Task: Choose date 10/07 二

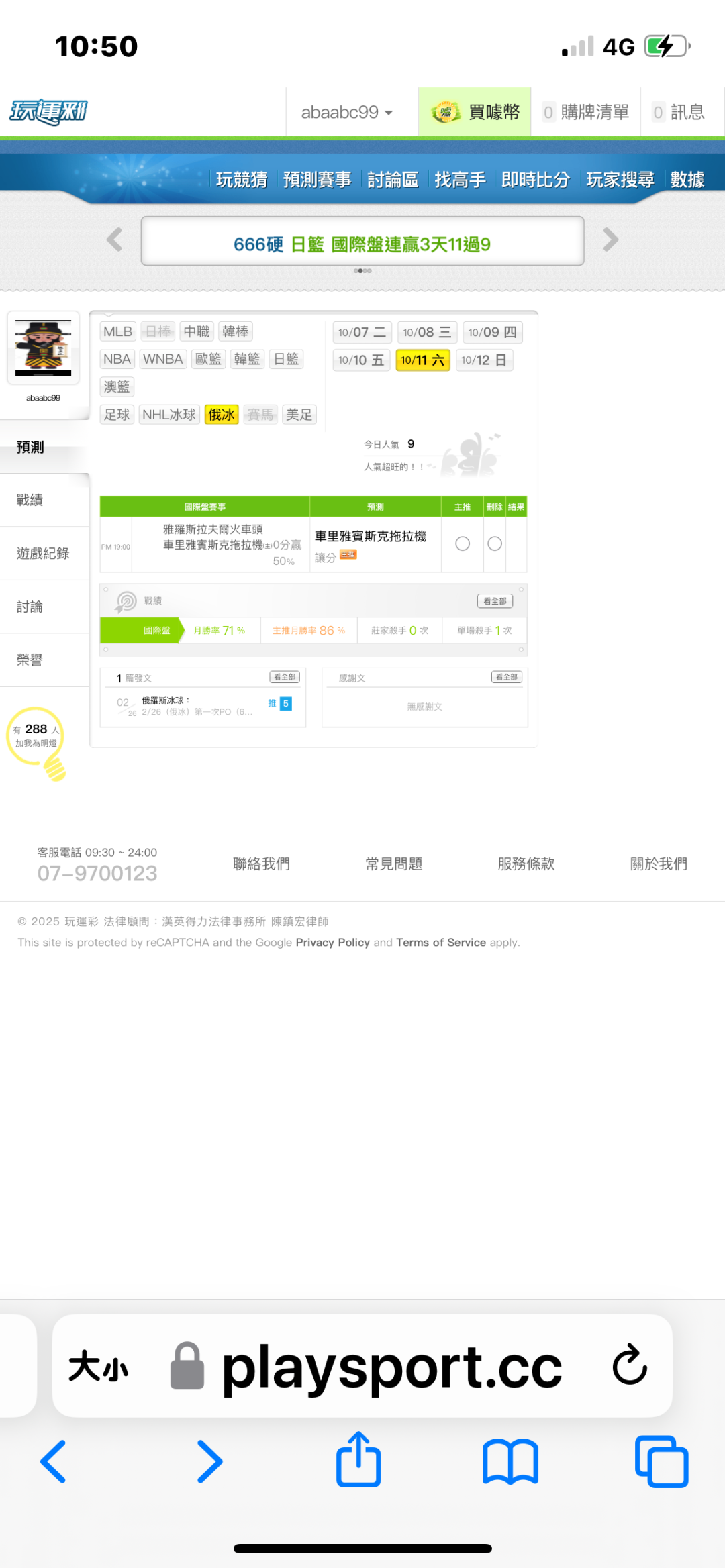Action: 362,332
